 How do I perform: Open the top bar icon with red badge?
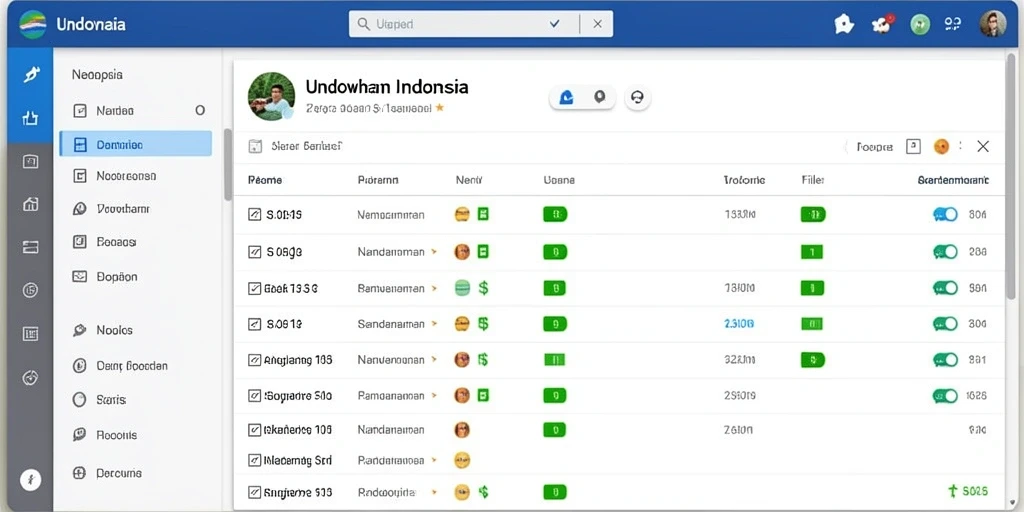tap(882, 25)
